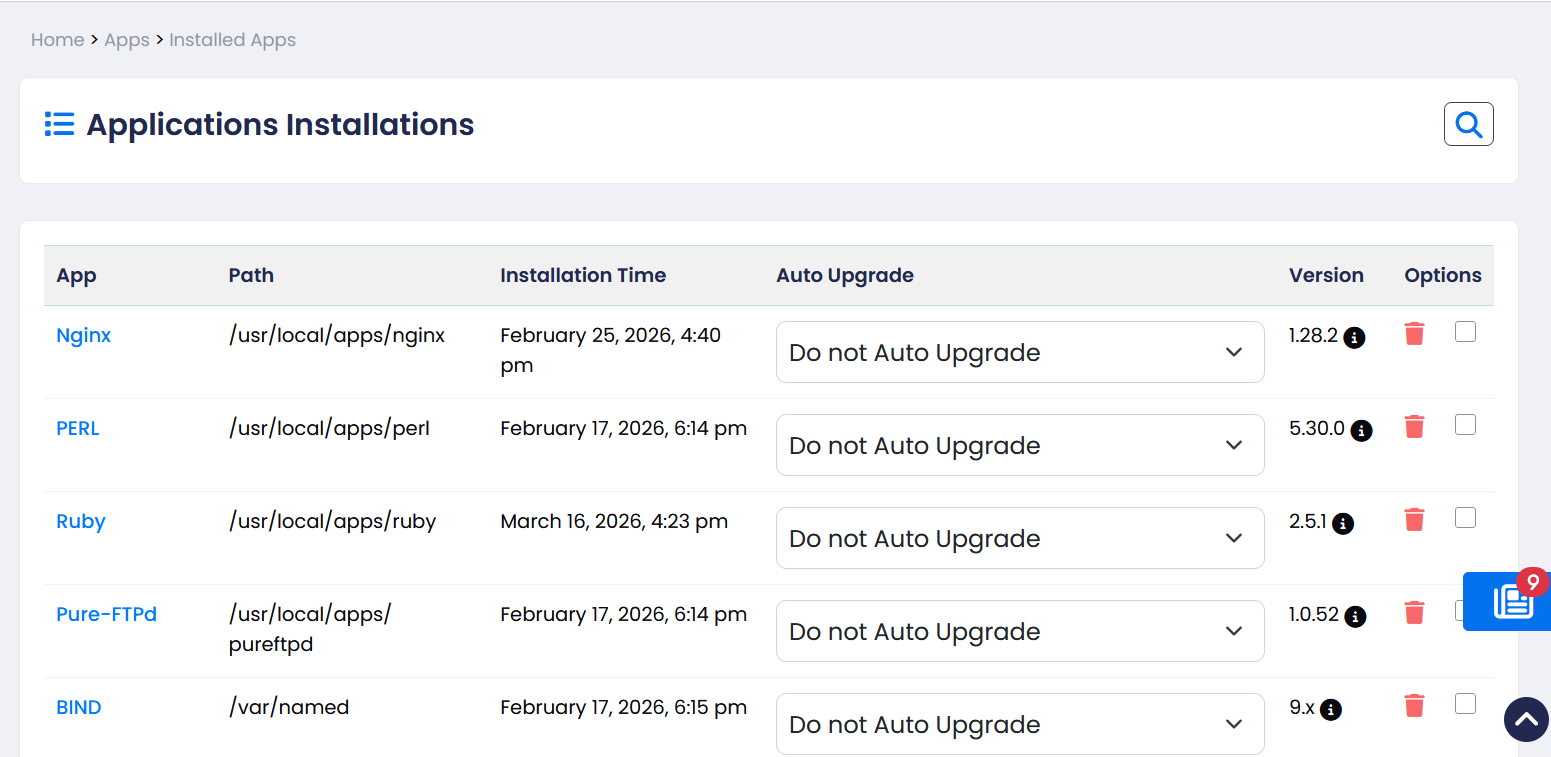Go to Home in the breadcrumb

tap(57, 40)
